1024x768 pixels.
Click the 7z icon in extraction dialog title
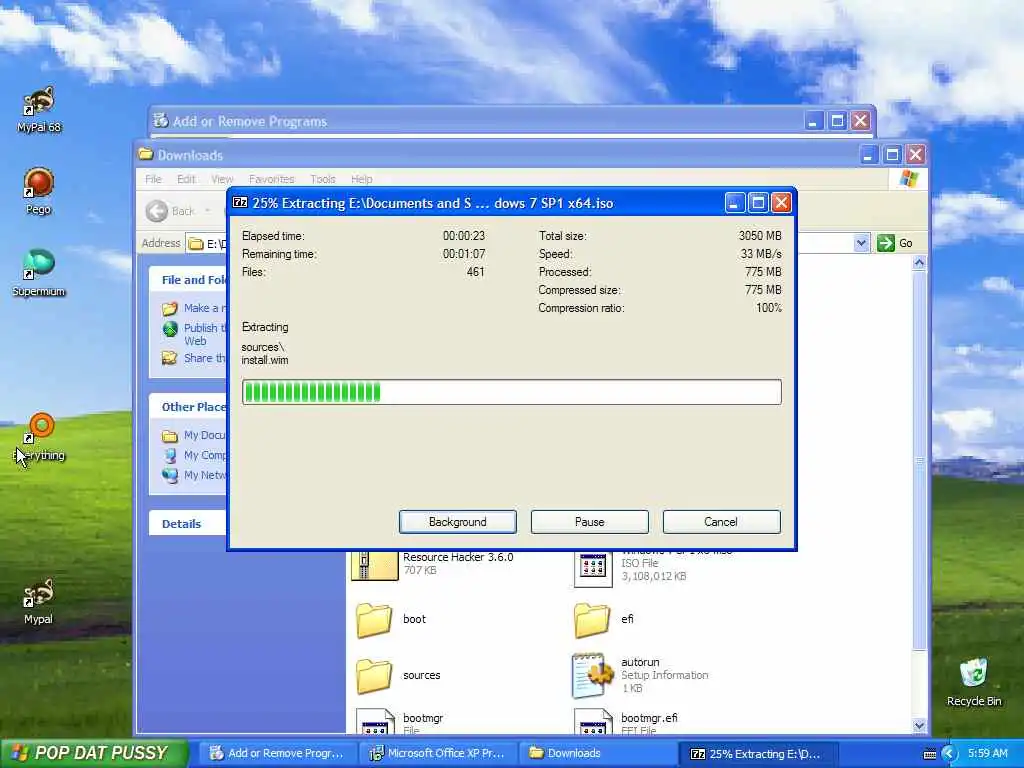240,202
